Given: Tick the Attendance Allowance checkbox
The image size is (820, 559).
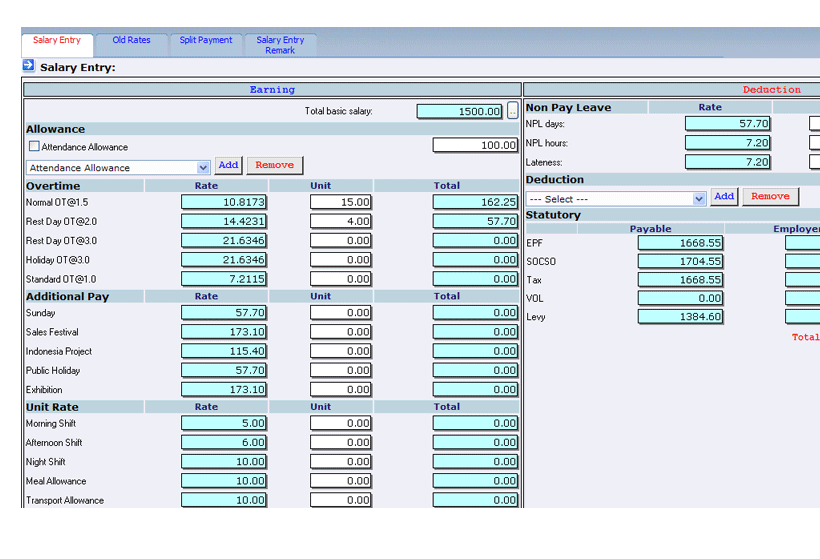Looking at the screenshot, I should tap(34, 146).
